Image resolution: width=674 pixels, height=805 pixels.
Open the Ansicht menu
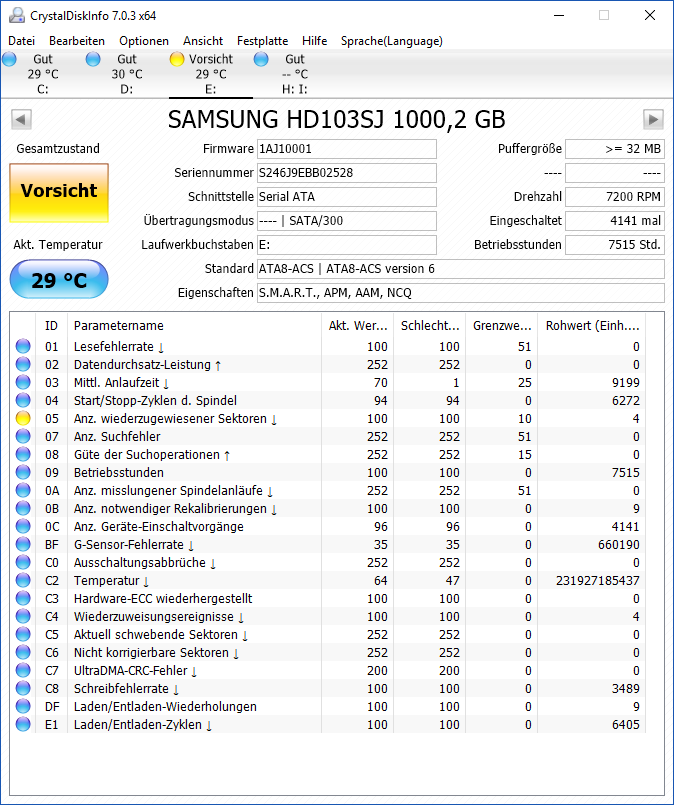pos(203,41)
